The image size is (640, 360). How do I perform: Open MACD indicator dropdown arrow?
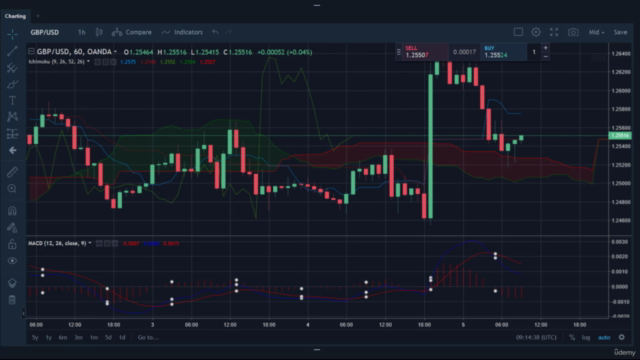coord(90,243)
